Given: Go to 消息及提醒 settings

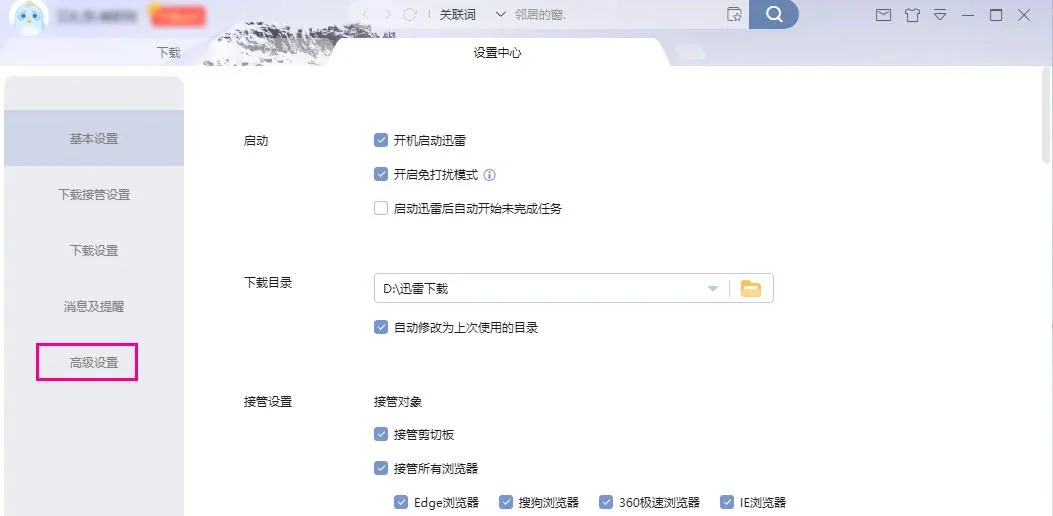Looking at the screenshot, I should click(94, 307).
